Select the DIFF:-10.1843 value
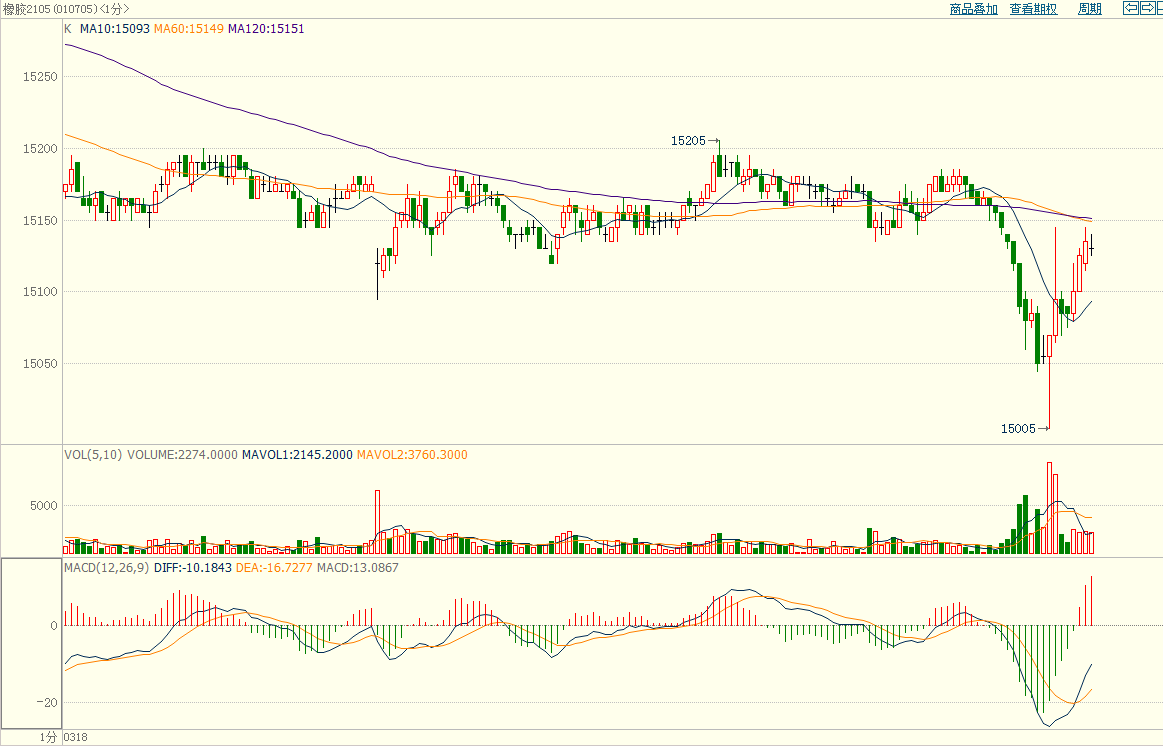The image size is (1163, 746). tap(193, 568)
